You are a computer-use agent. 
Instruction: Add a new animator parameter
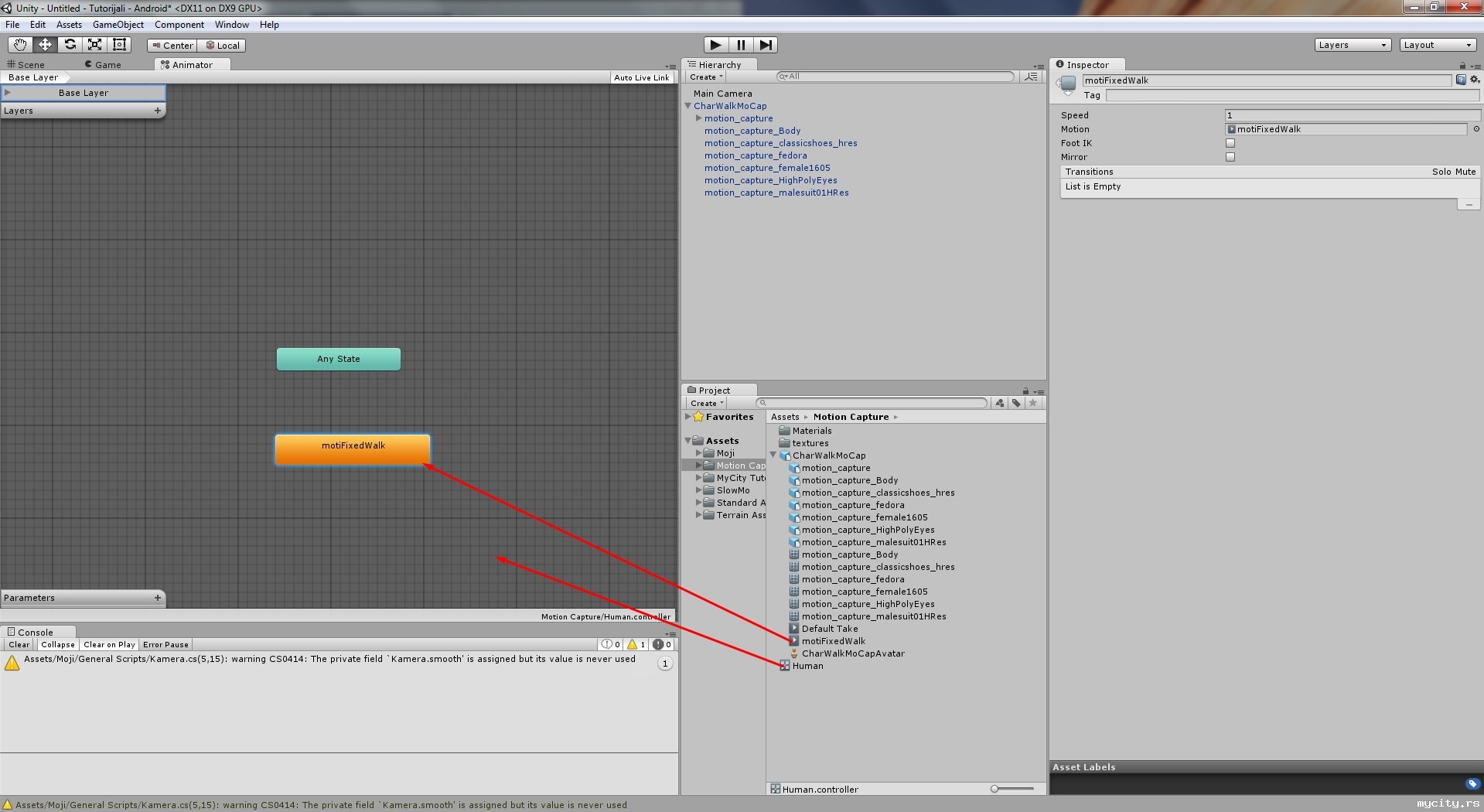pos(158,598)
